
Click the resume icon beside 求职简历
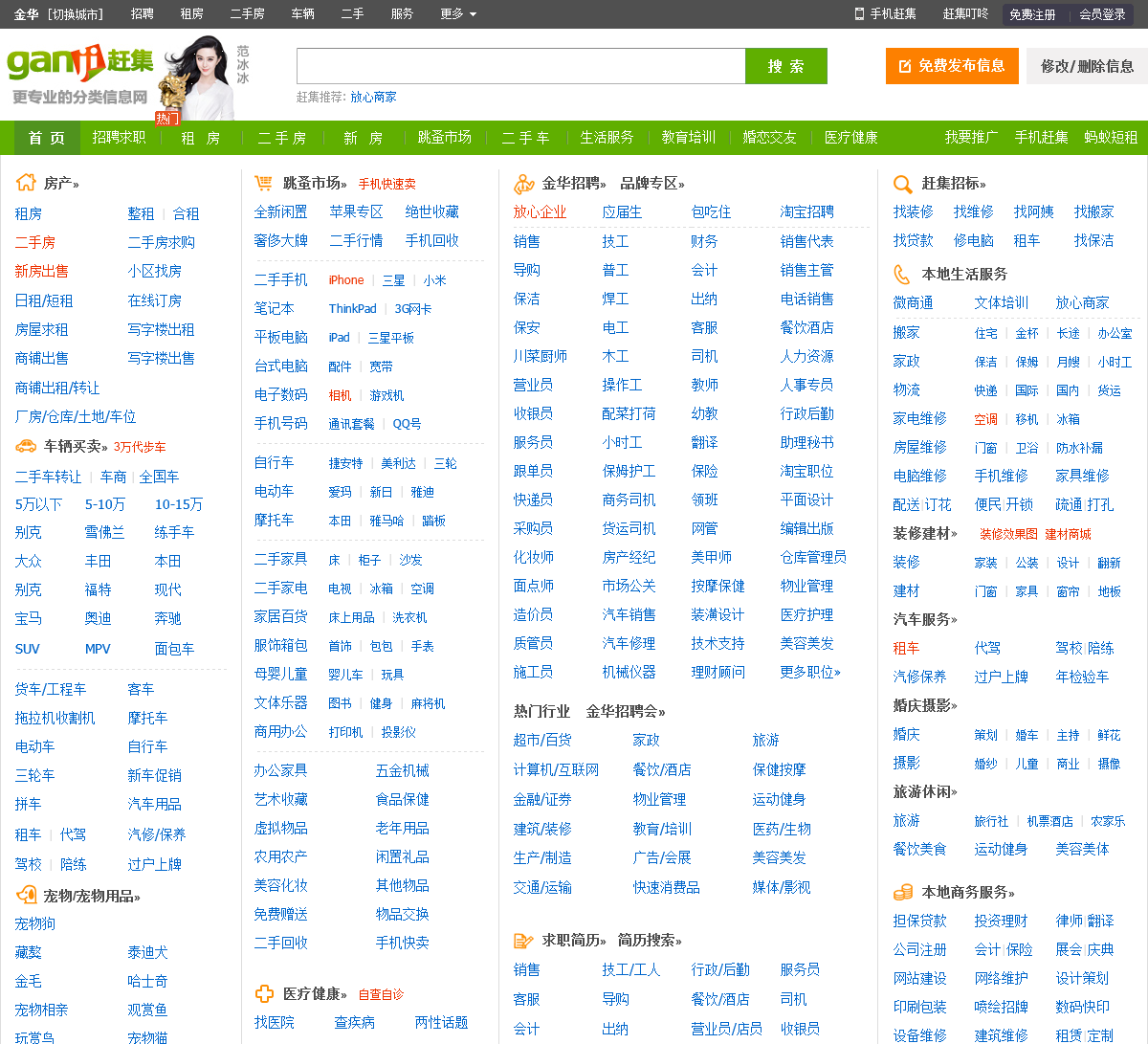523,941
